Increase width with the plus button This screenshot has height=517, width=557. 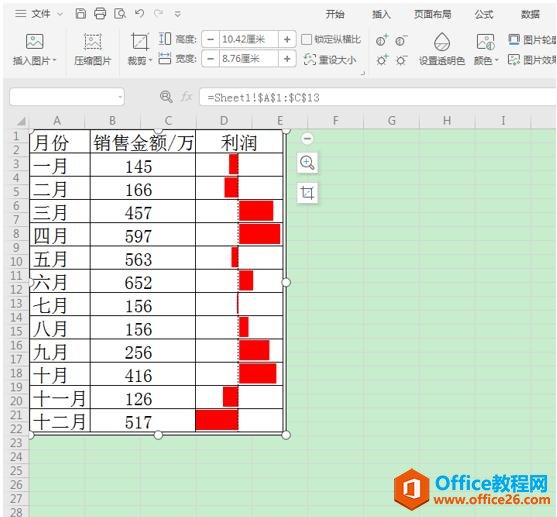coord(287,59)
